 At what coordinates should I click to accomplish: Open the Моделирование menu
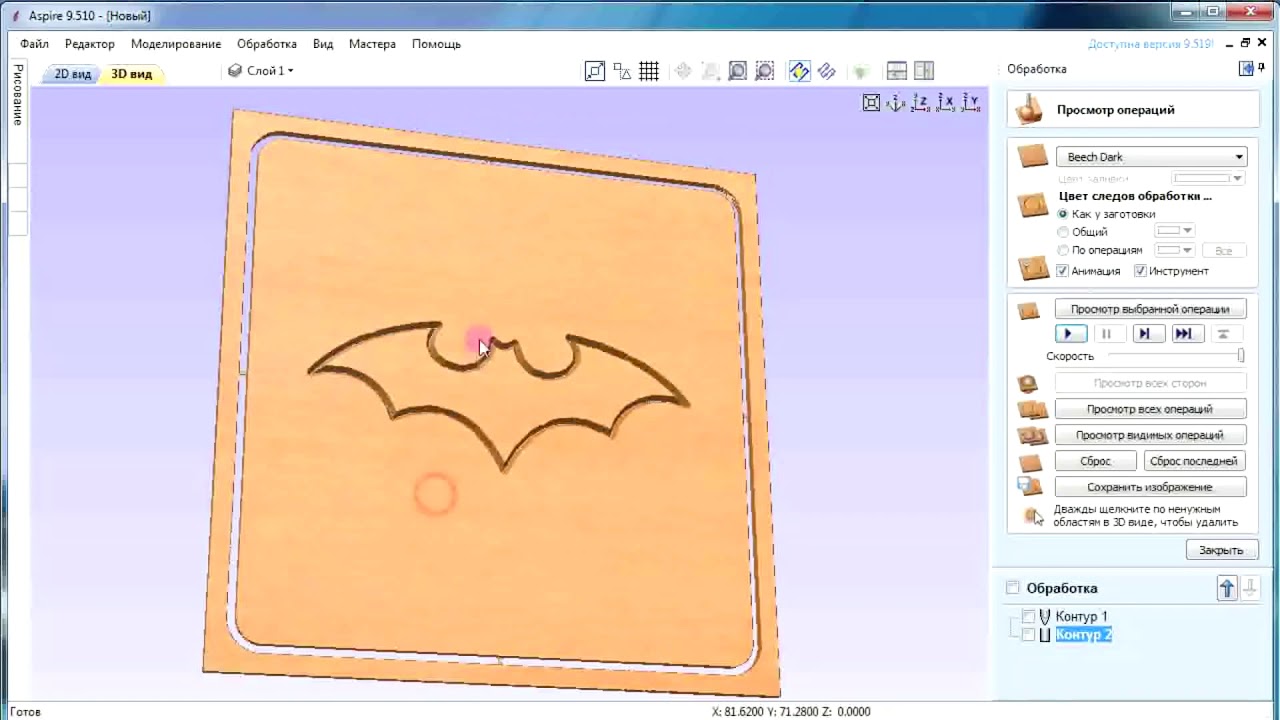(x=176, y=44)
